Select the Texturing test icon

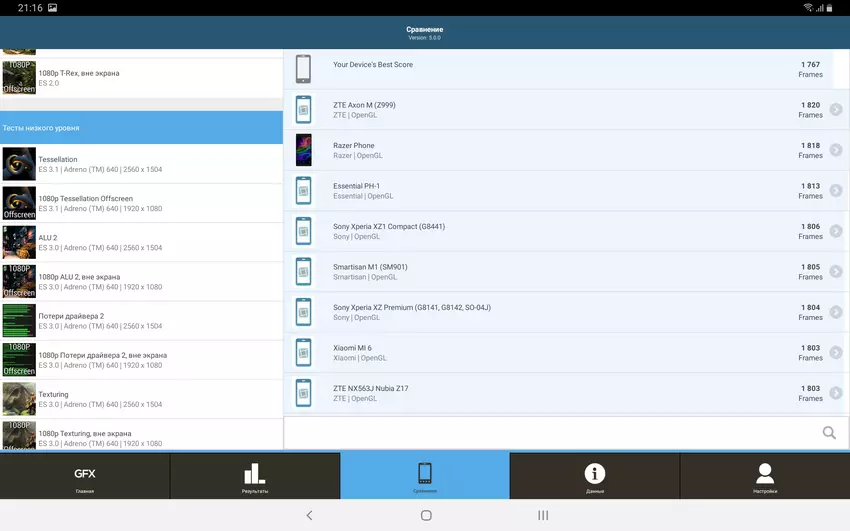19,399
